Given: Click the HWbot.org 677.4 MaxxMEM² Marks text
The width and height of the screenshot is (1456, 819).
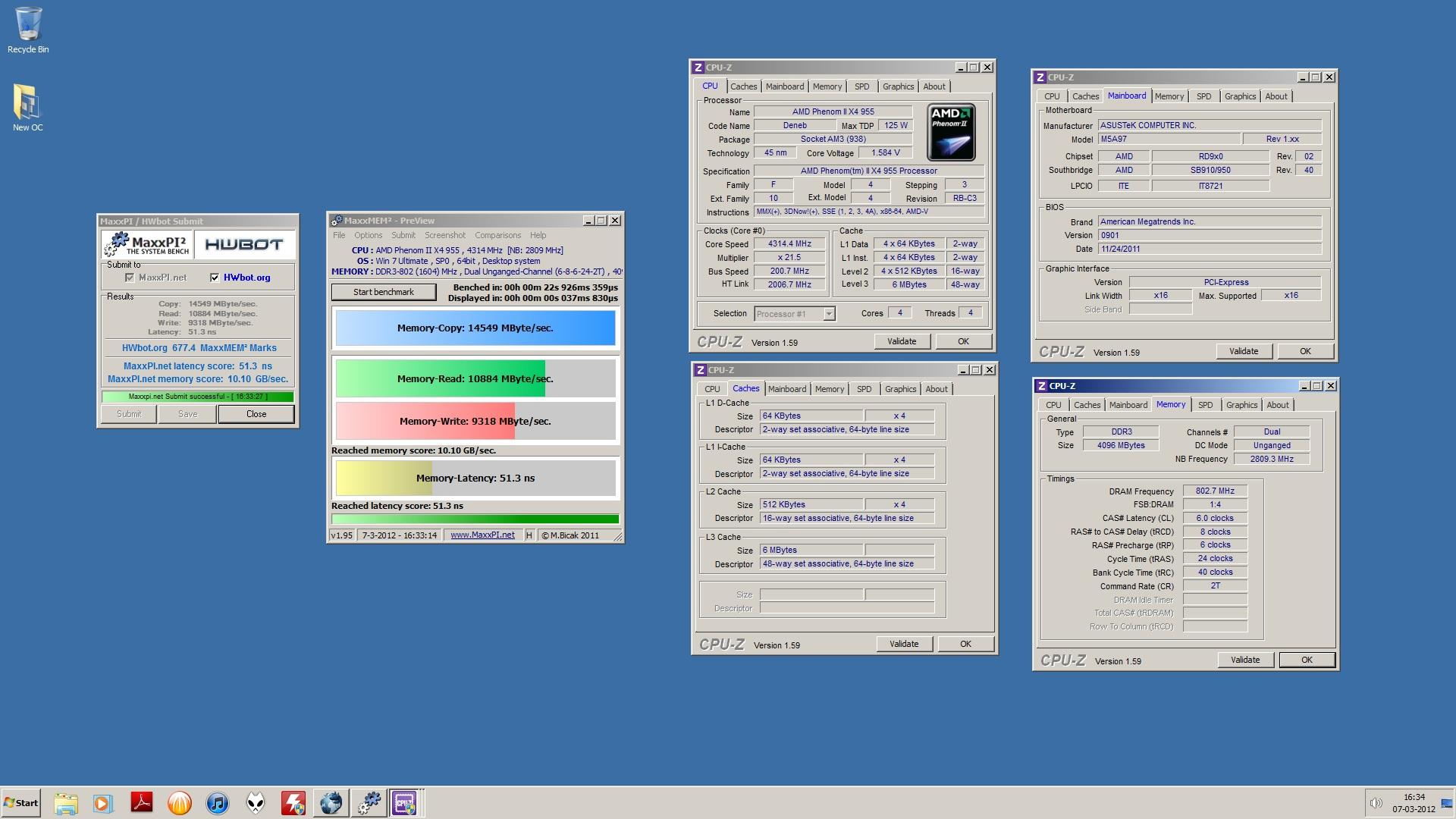Looking at the screenshot, I should [199, 348].
